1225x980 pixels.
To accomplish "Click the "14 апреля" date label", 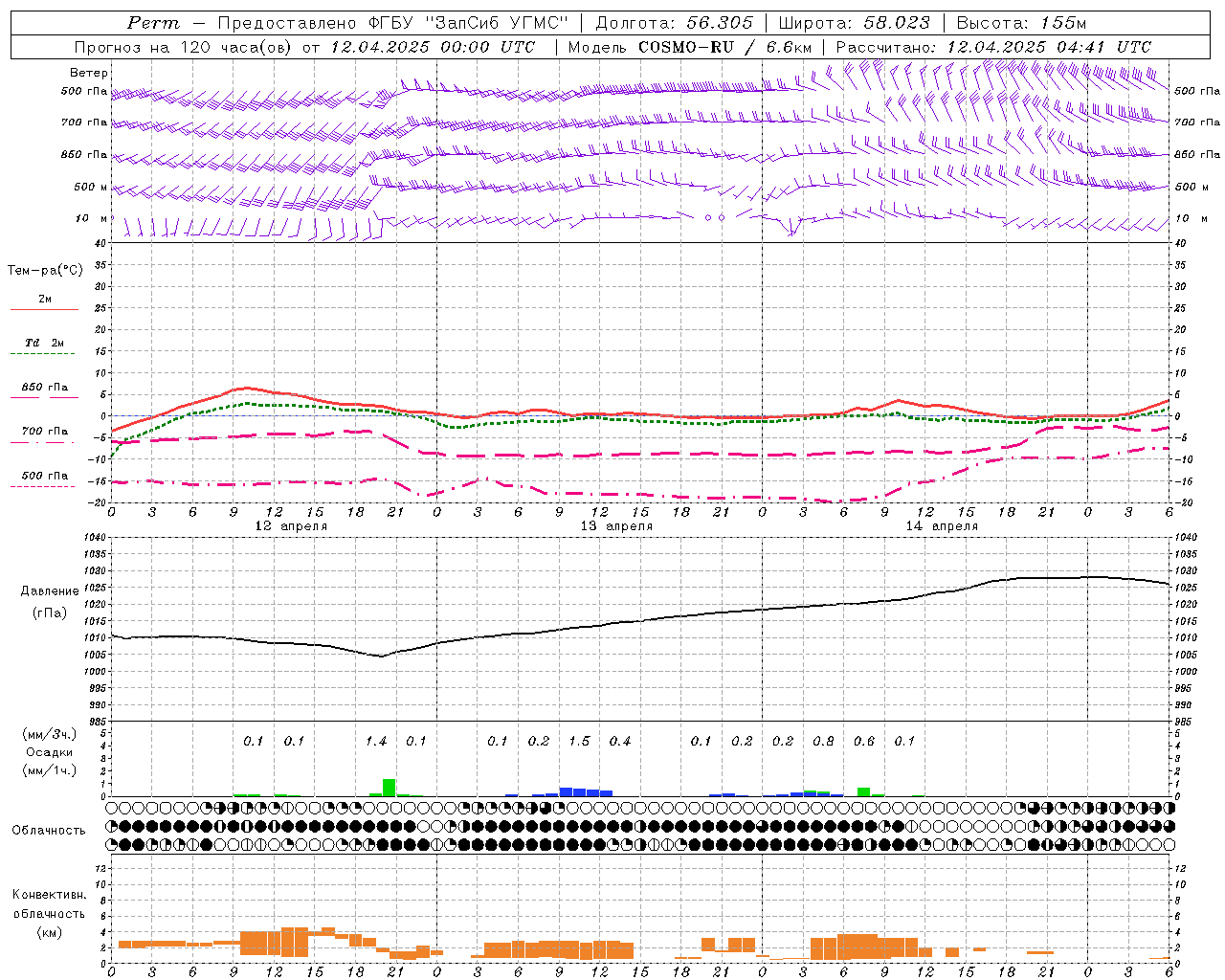I will pos(942,526).
